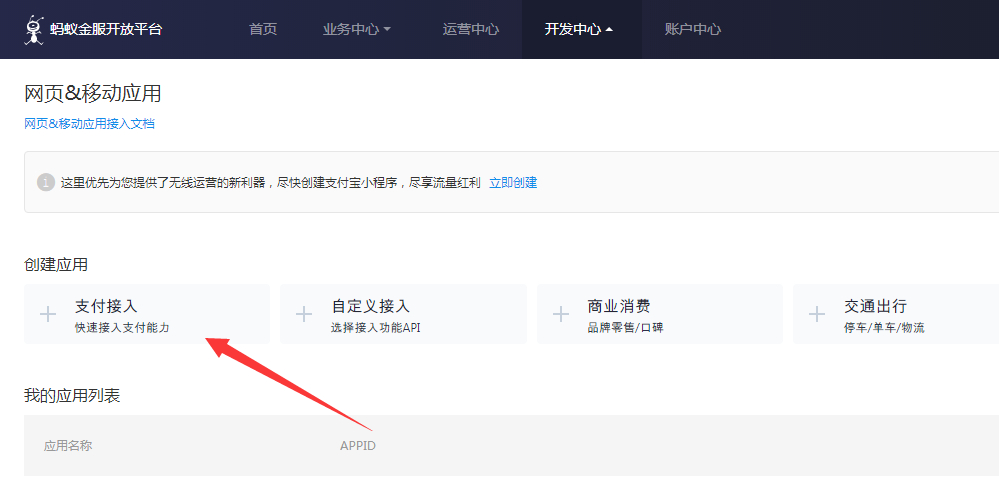
Task: Click the APPID column header
Action: 358,446
